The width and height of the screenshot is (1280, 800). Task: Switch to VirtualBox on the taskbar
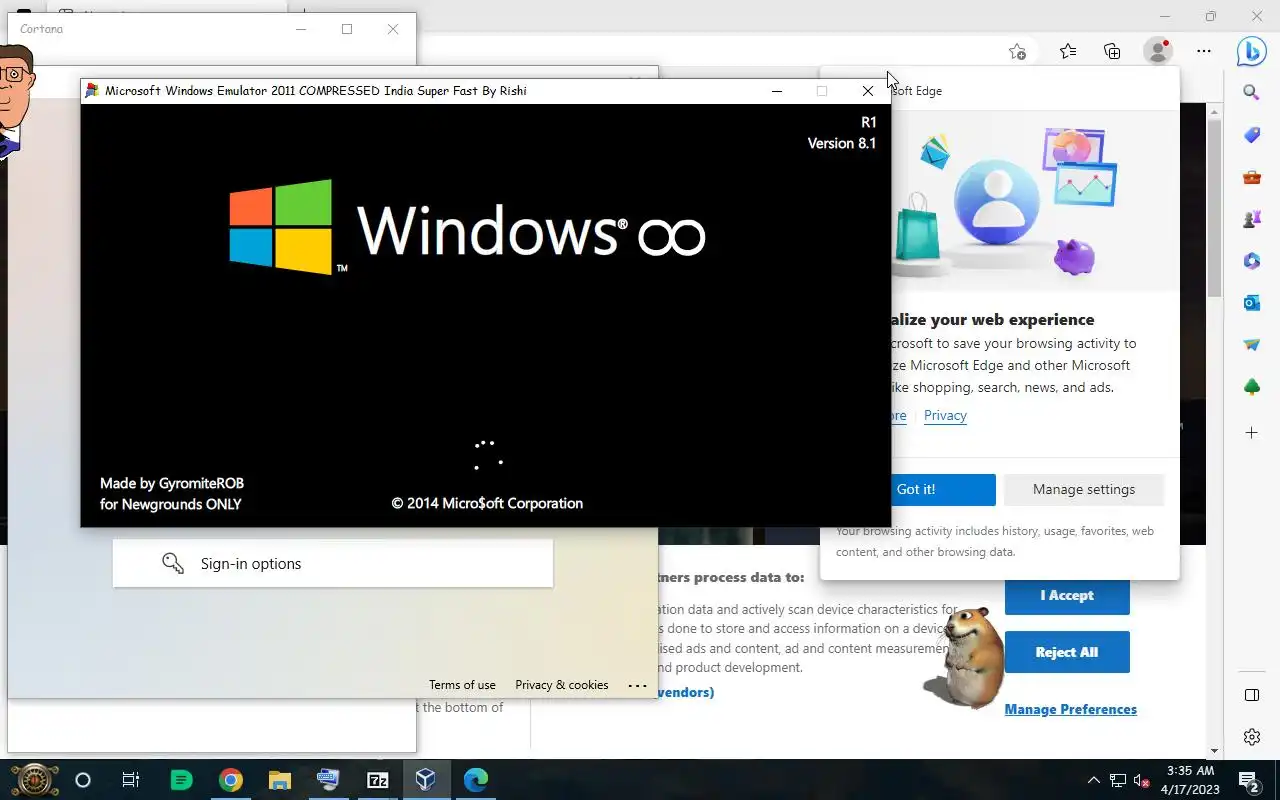pyautogui.click(x=426, y=780)
